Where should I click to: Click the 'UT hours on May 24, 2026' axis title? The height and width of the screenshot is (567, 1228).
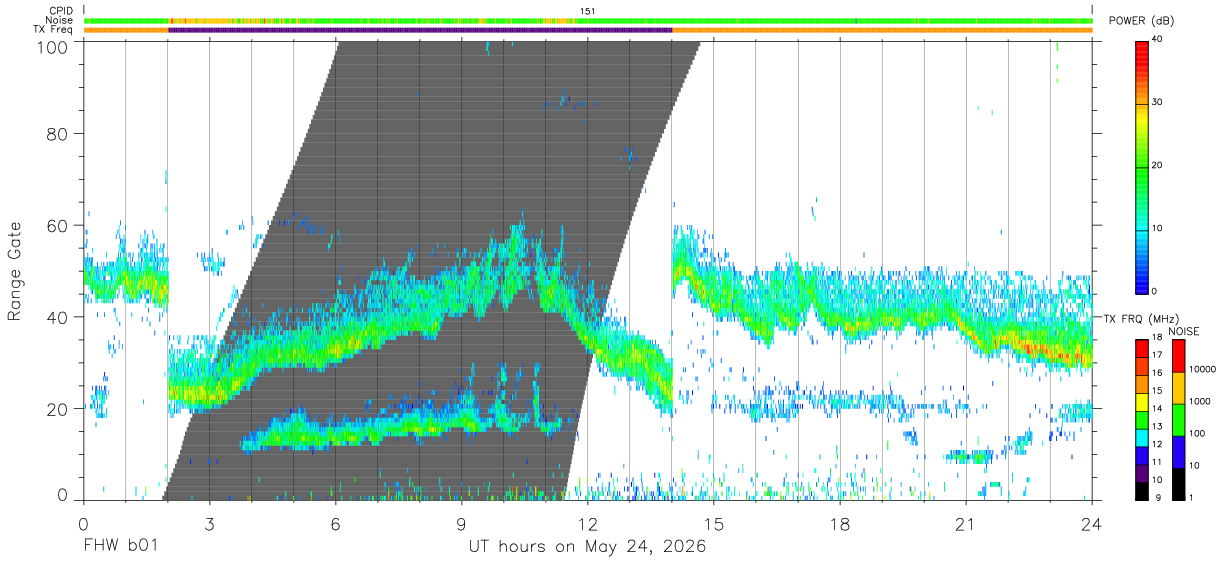pos(588,547)
